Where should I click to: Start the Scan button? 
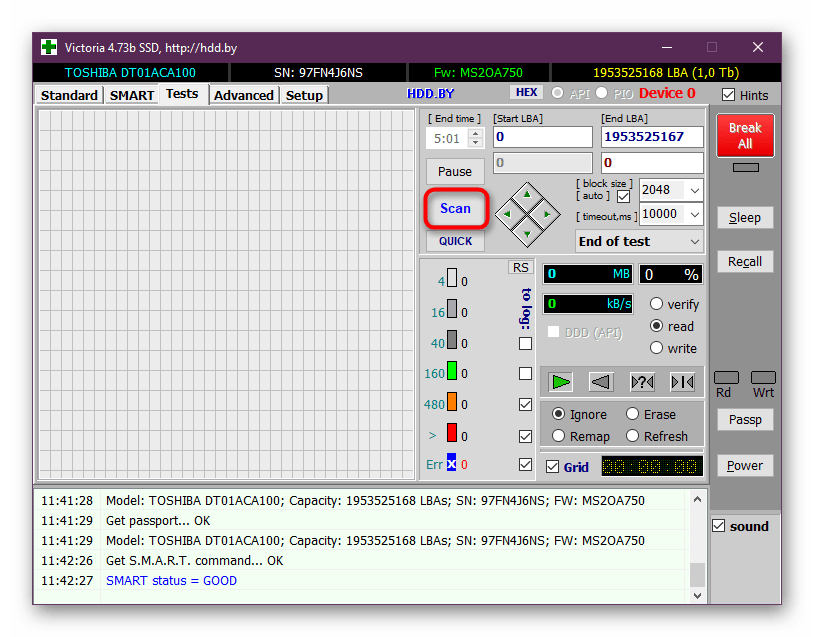(455, 208)
